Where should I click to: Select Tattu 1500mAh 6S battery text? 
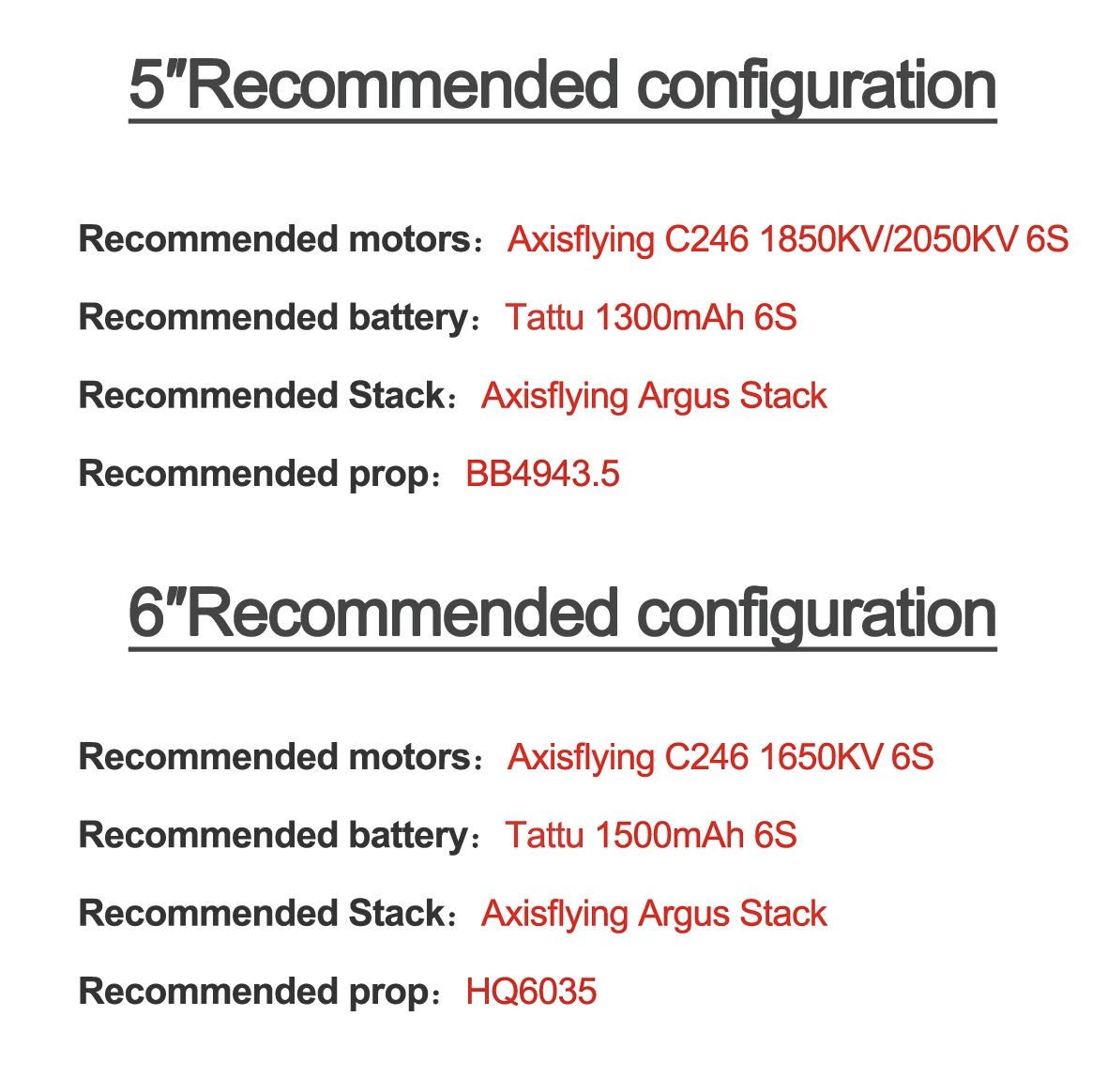tap(651, 836)
